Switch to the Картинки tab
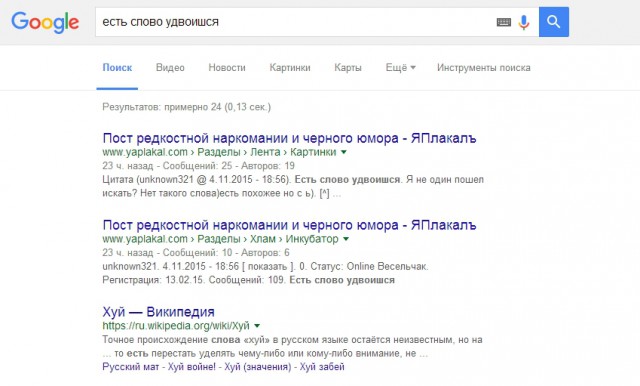 (290, 68)
